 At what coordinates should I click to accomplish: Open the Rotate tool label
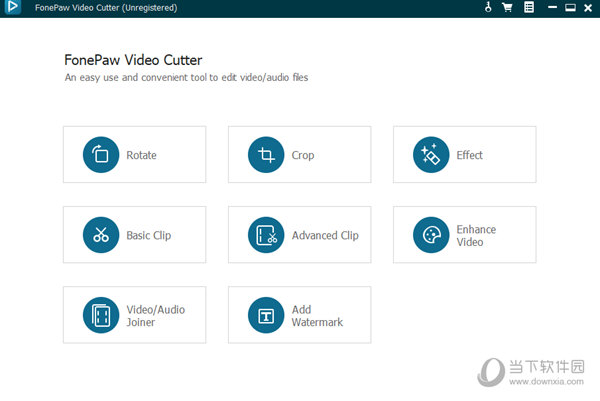pos(141,155)
